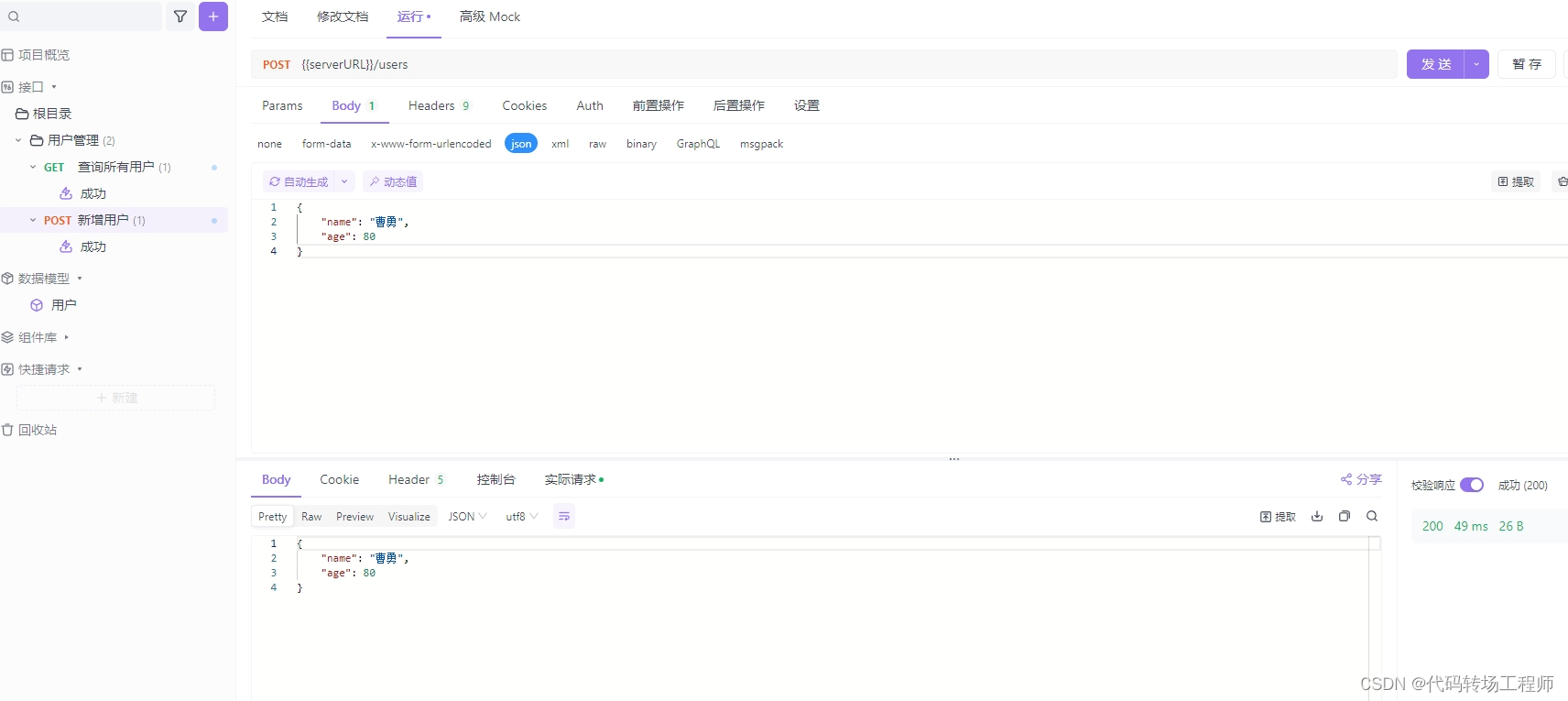Image resolution: width=1568 pixels, height=701 pixels.
Task: Click the 回收站 trash icon
Action: click(7, 430)
